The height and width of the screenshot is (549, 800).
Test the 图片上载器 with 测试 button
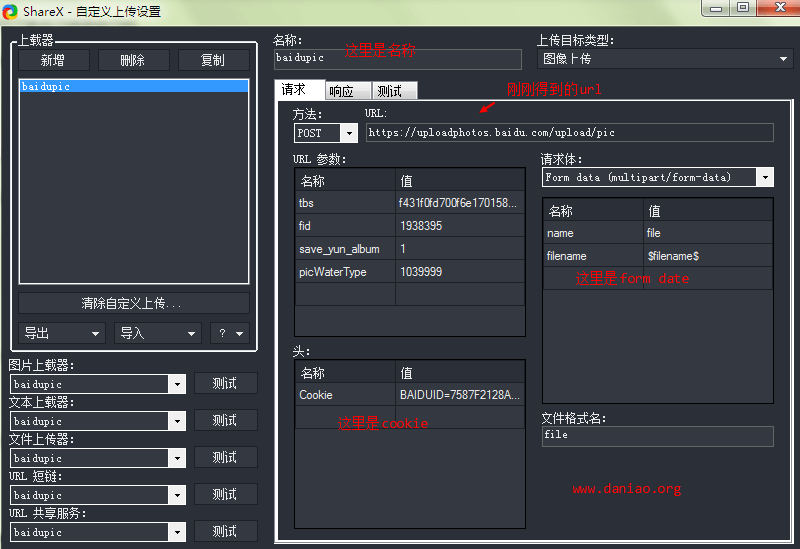tap(225, 383)
